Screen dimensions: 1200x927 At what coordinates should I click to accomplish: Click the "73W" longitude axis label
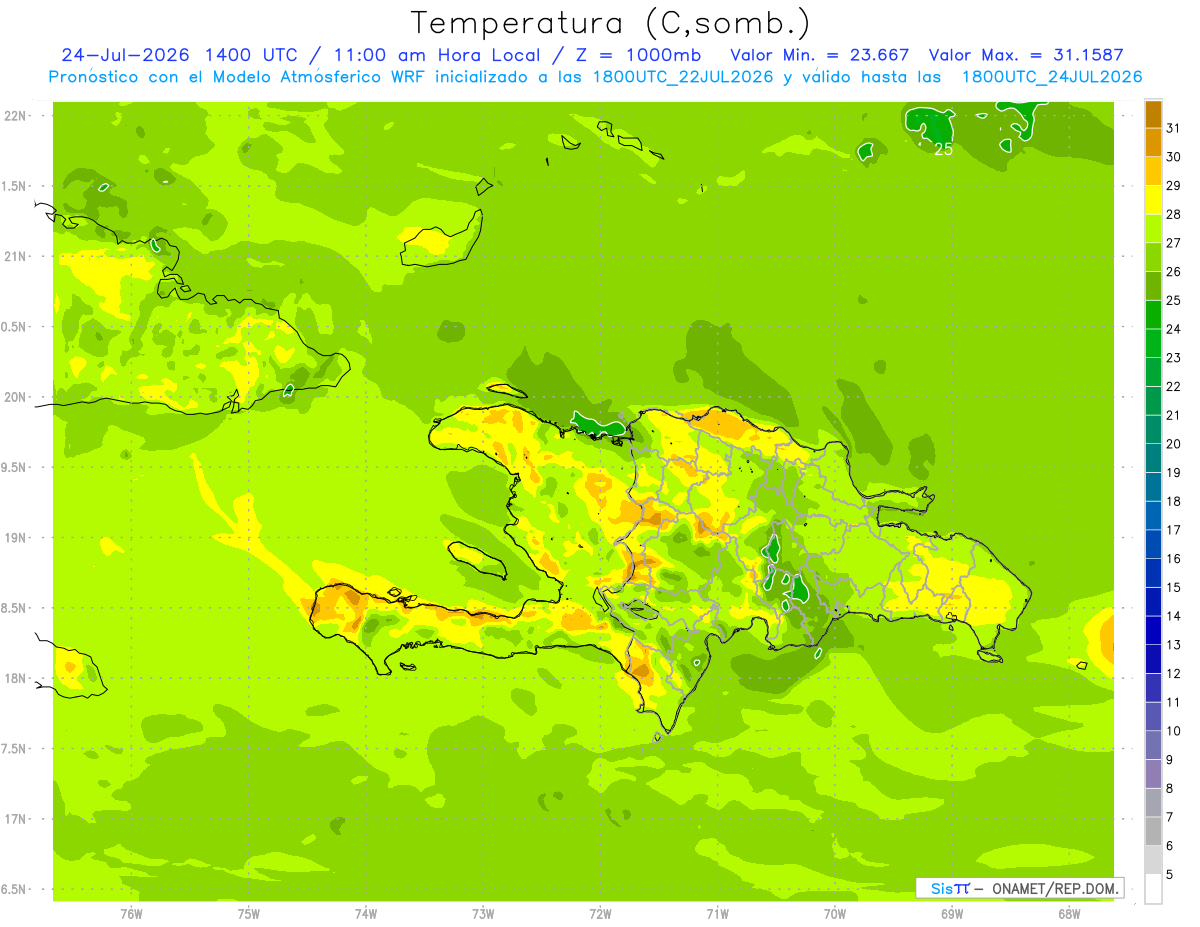pos(483,914)
